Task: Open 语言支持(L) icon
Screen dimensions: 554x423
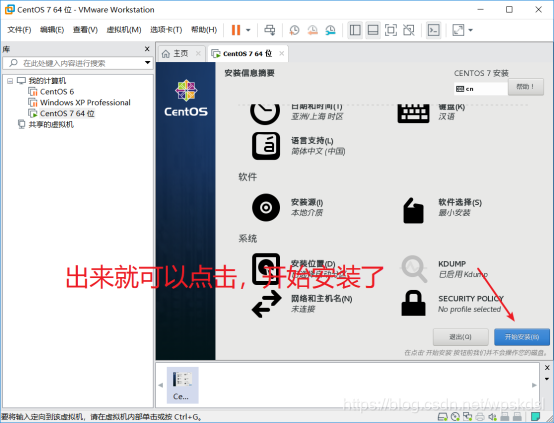Action: coord(266,146)
